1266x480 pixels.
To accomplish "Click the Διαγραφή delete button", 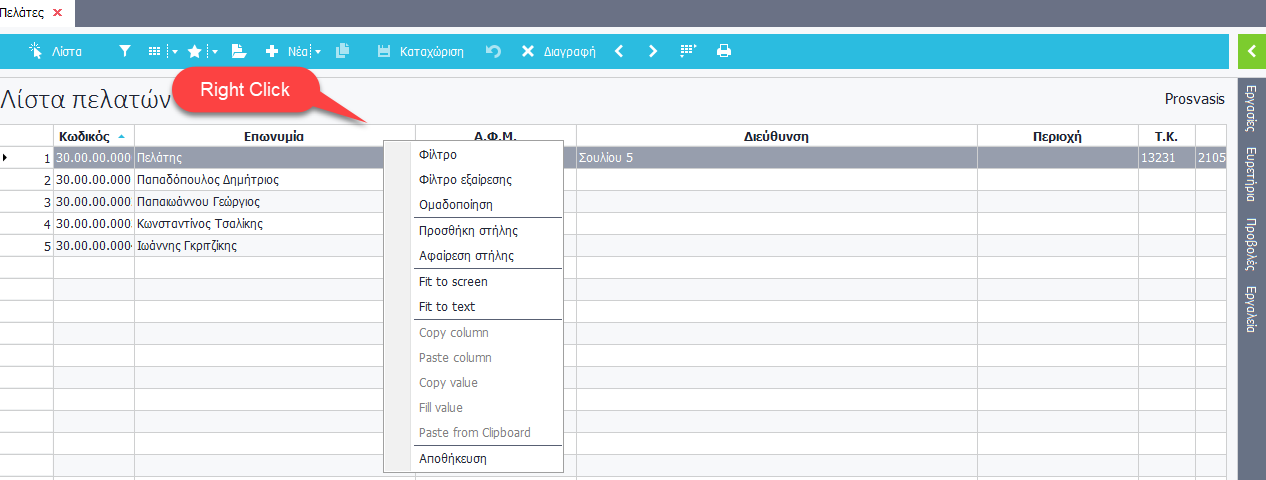I will point(558,51).
